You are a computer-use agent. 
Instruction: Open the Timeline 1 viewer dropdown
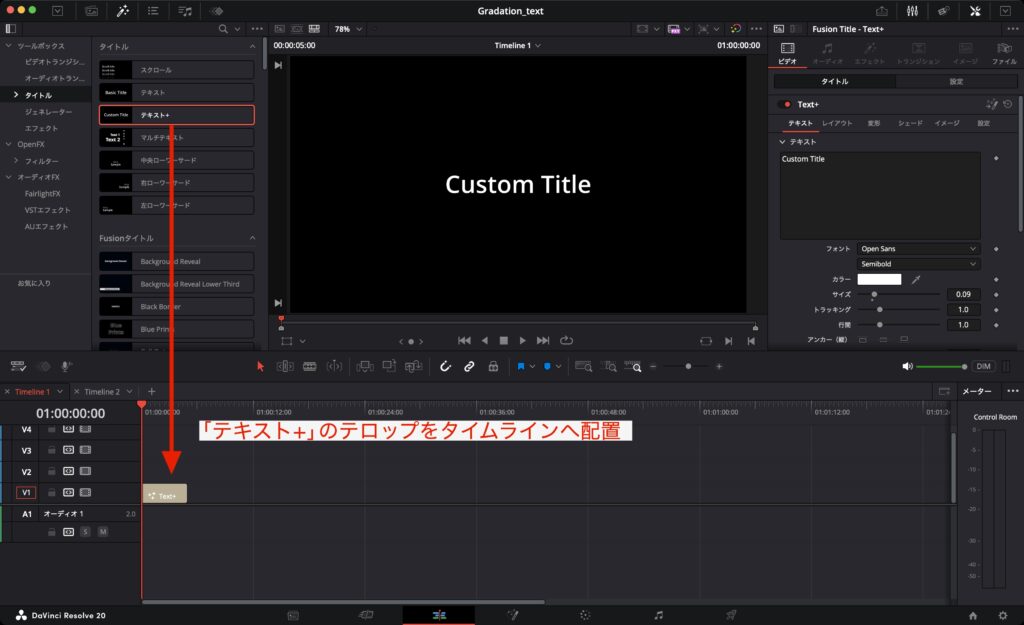pos(518,46)
